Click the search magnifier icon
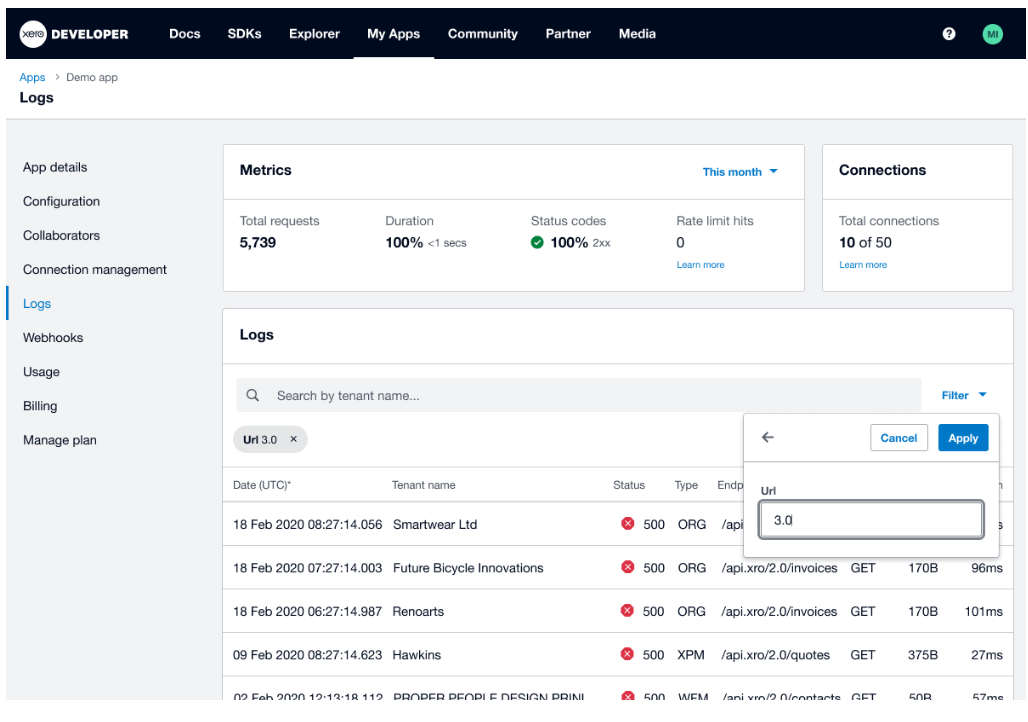Image resolution: width=1028 pixels, height=722 pixels. 252,395
